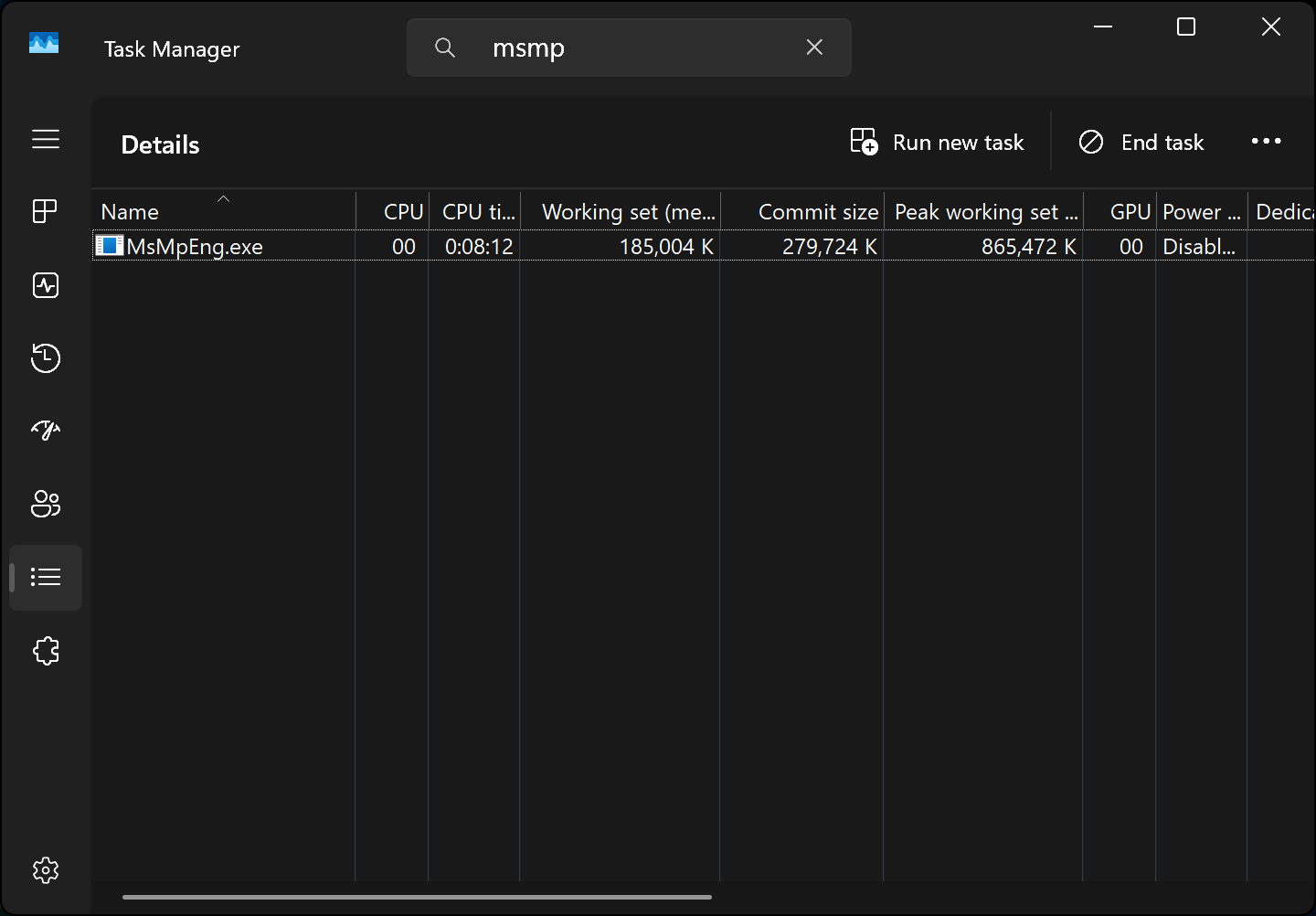Viewport: 1316px width, 916px height.
Task: Clear the msmp search text
Action: coord(814,48)
